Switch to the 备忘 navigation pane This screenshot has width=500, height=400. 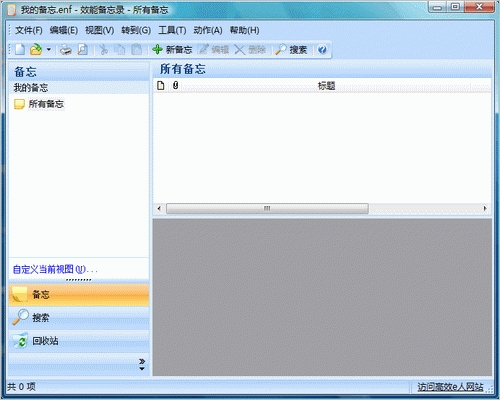pos(79,295)
